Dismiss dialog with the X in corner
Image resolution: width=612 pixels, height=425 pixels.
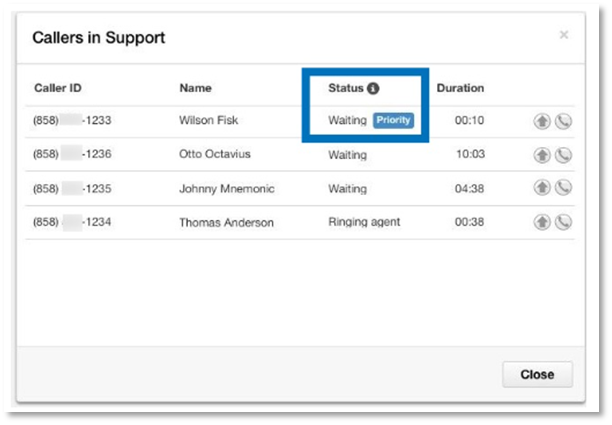click(x=564, y=35)
